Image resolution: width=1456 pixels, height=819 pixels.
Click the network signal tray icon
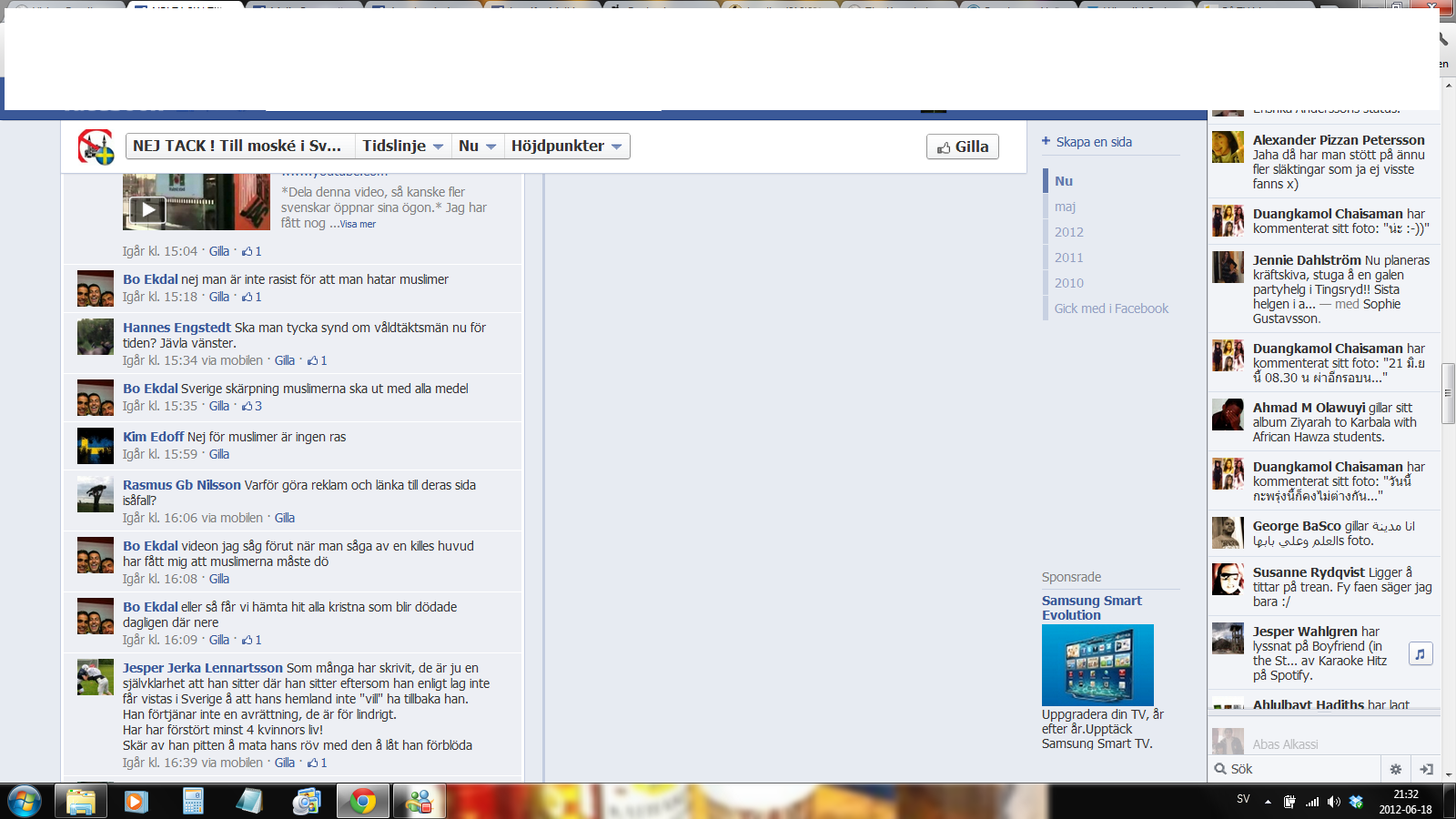pos(1311,802)
